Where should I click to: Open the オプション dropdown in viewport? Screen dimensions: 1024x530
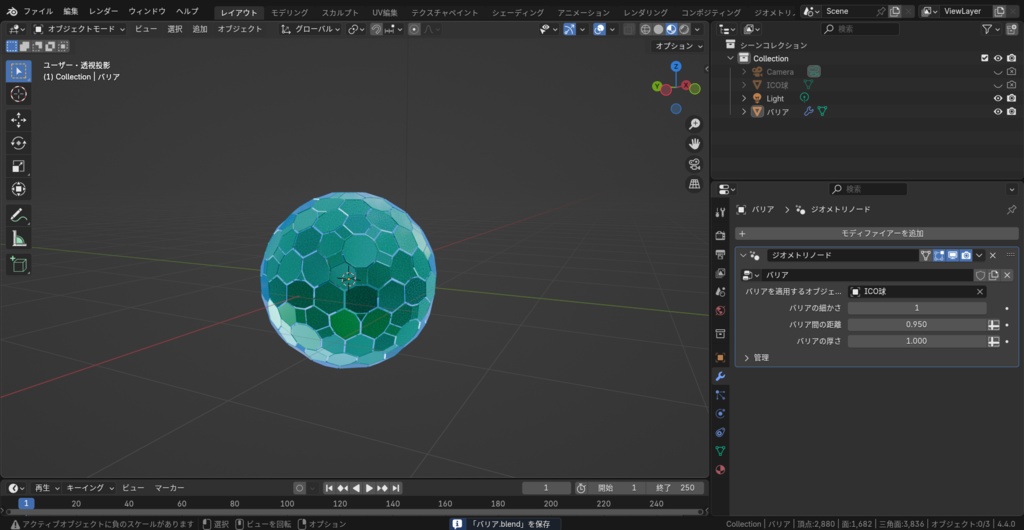679,46
